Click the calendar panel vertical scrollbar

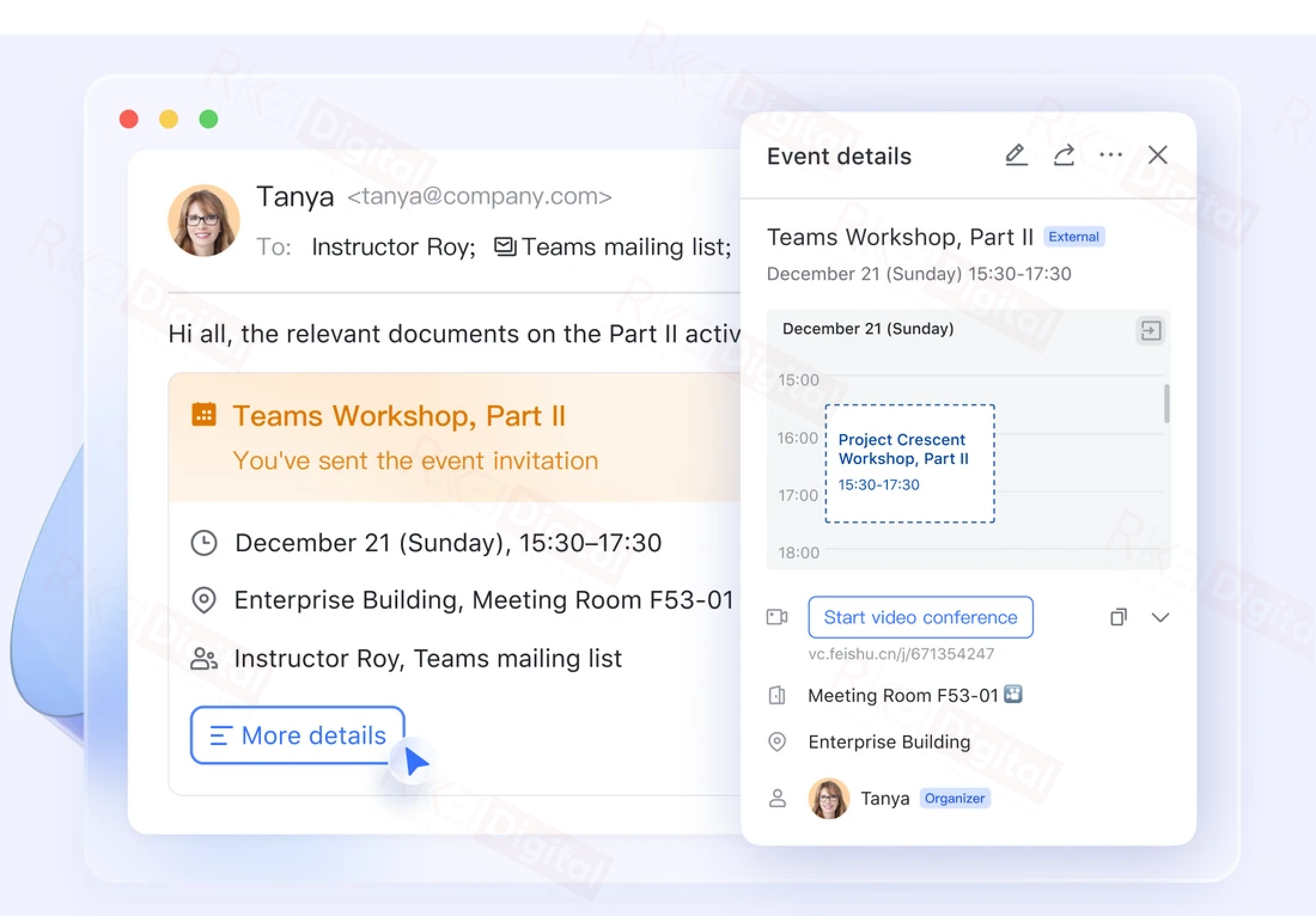(x=1166, y=404)
